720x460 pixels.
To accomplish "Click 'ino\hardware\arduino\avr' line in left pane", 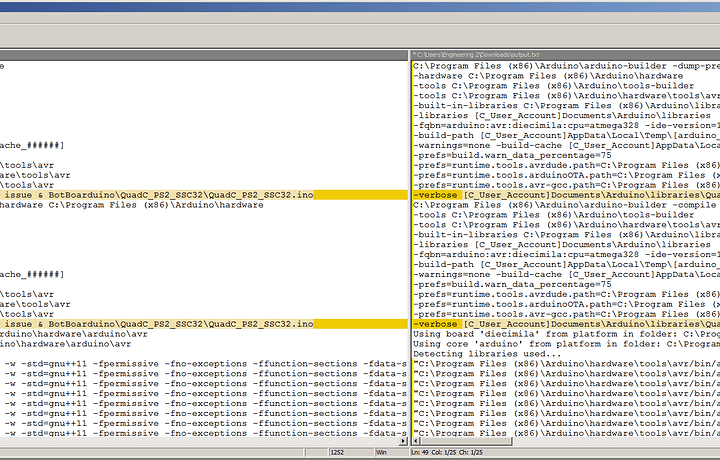I will coord(65,344).
